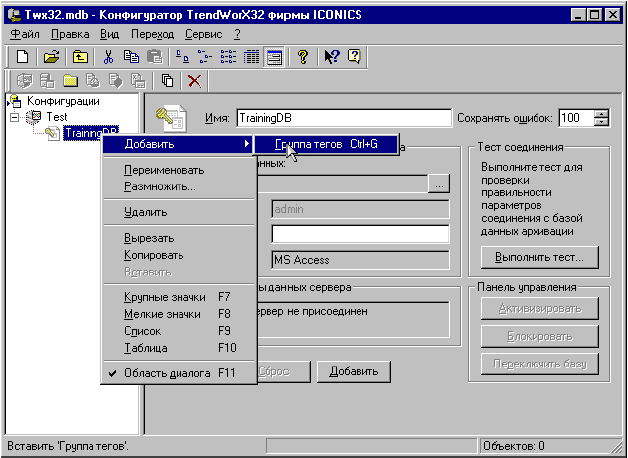Click the Open folder toolbar icon
628x458 pixels.
pos(51,57)
